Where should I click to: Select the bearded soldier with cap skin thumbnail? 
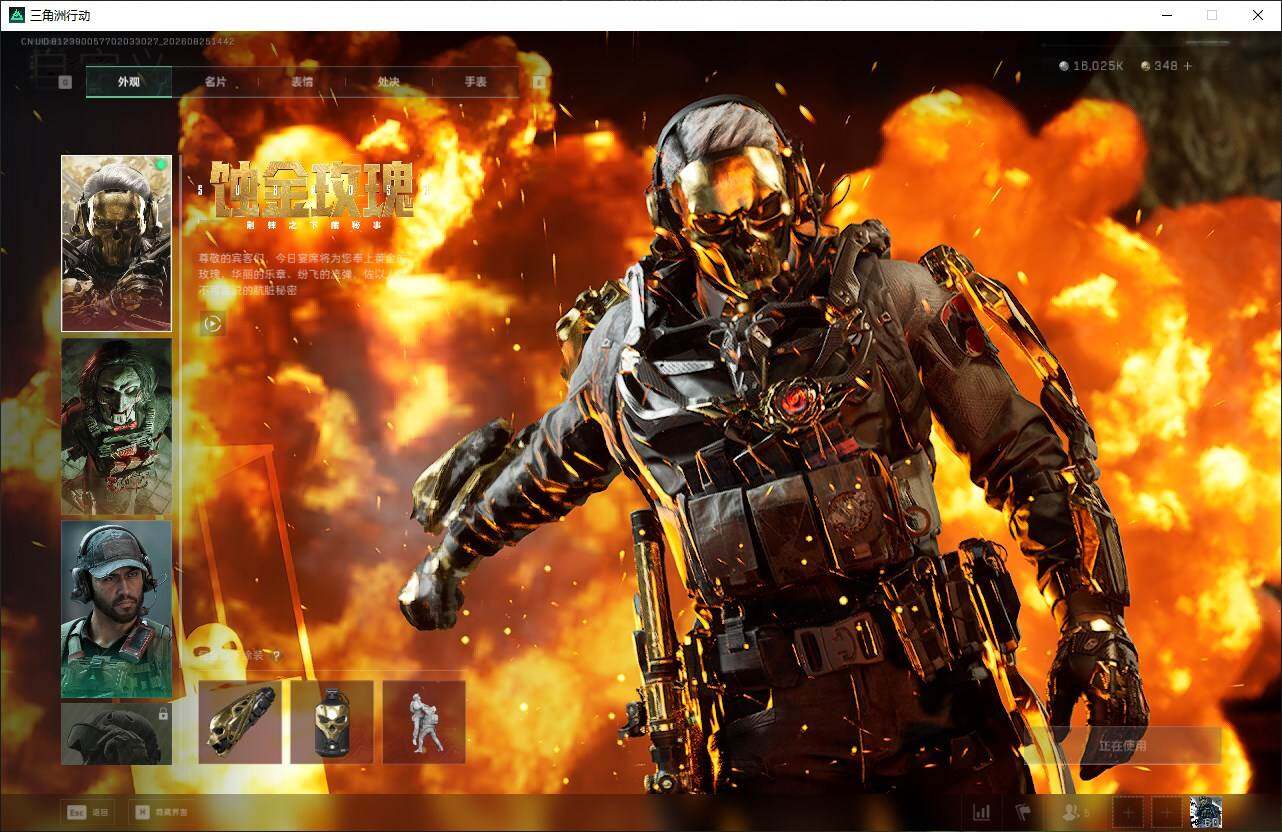point(116,609)
